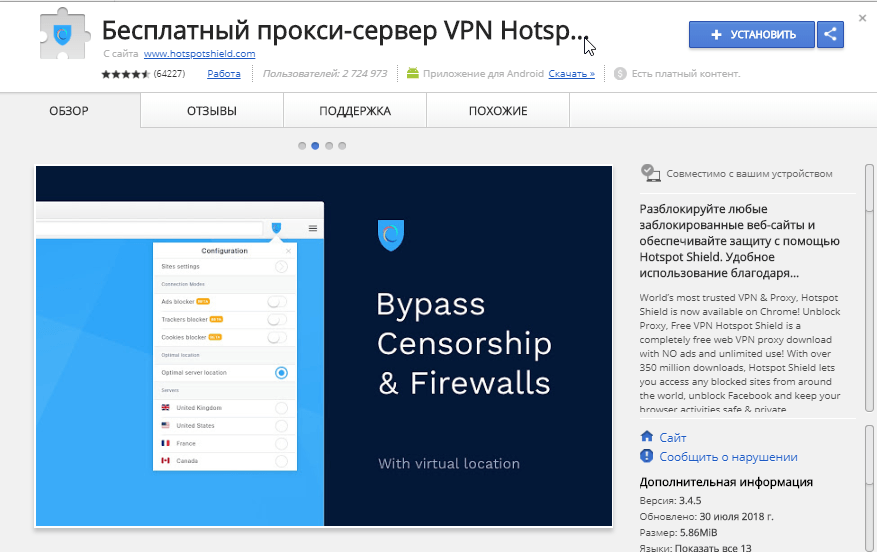
Task: Open the Работа category link
Action: coord(224,74)
